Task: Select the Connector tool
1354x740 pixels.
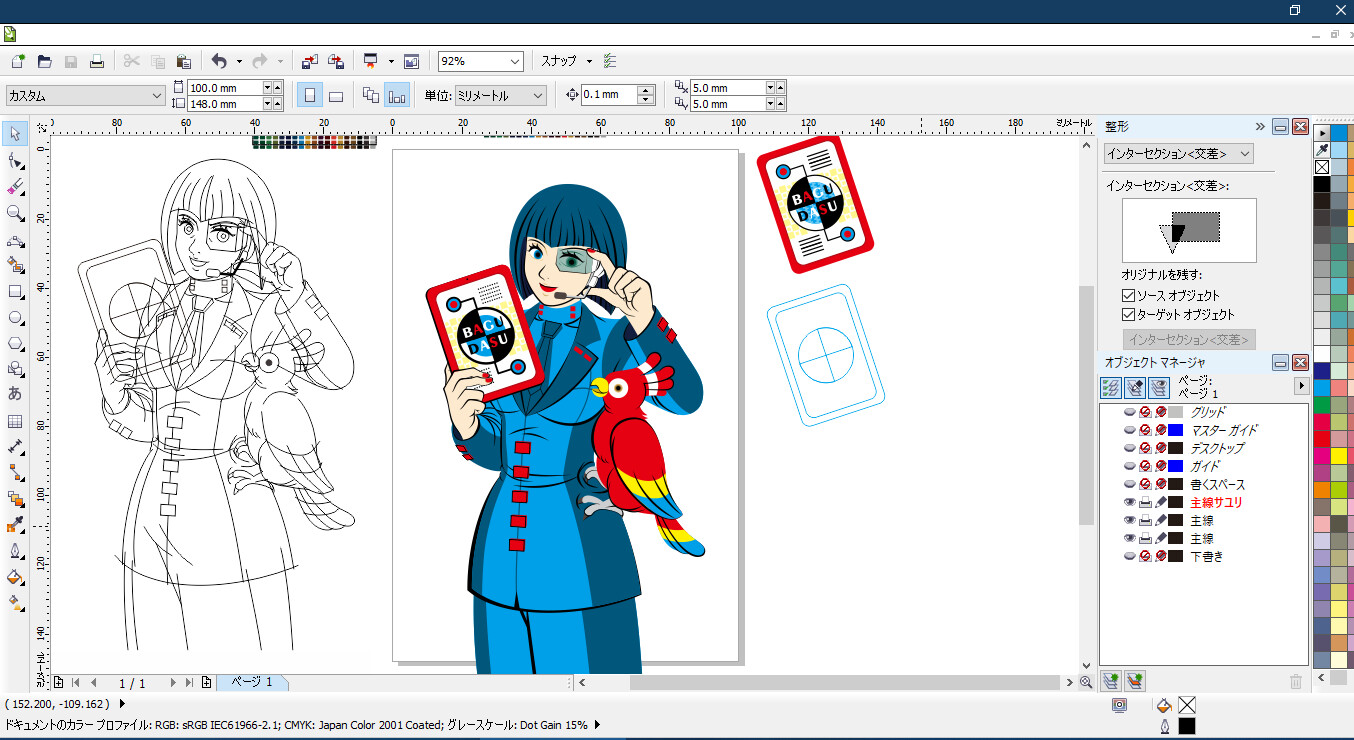Action: click(x=15, y=472)
